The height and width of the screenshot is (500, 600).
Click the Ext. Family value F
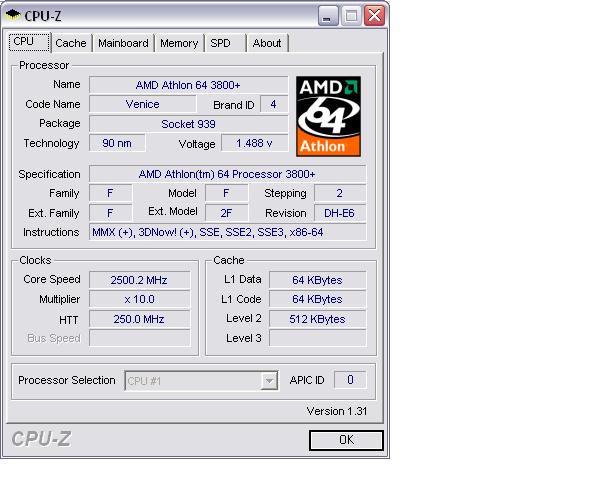point(110,213)
